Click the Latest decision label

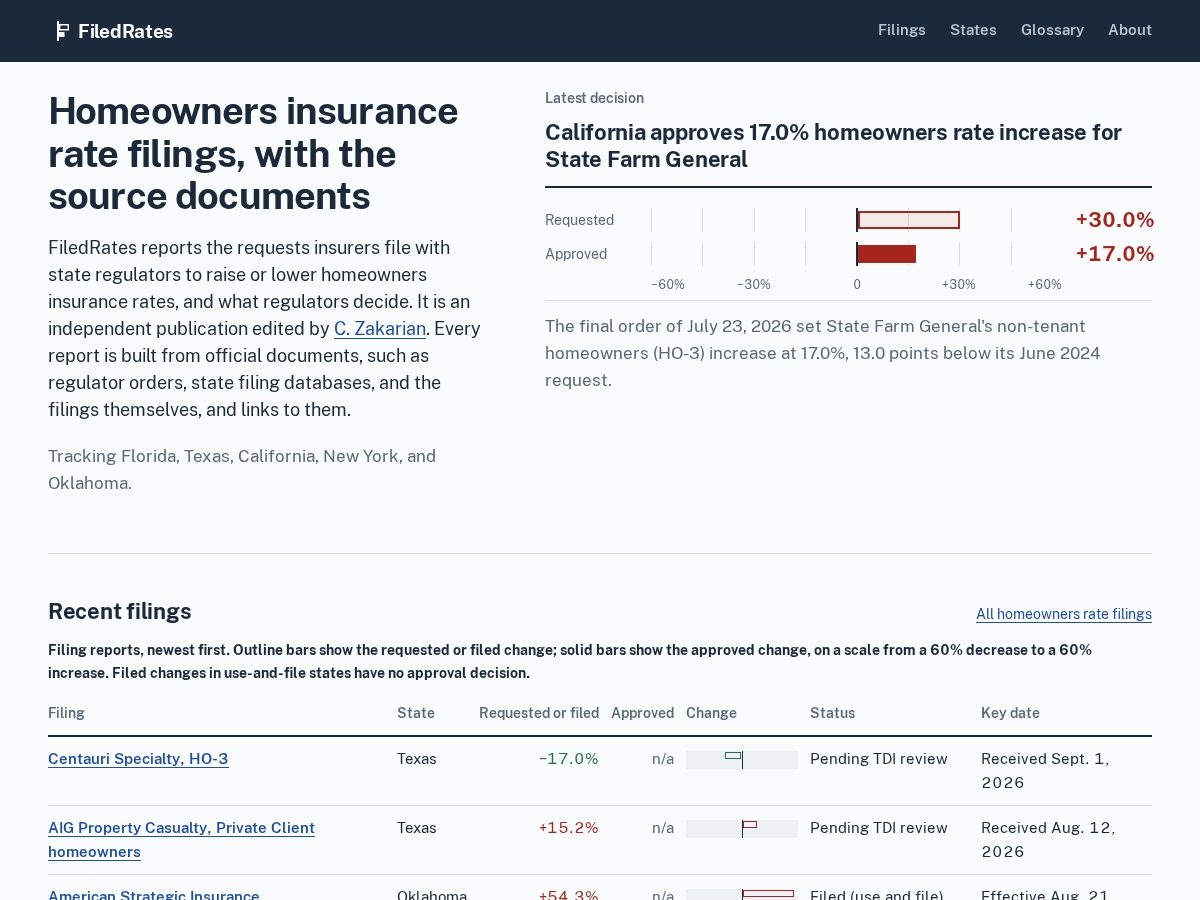tap(594, 98)
